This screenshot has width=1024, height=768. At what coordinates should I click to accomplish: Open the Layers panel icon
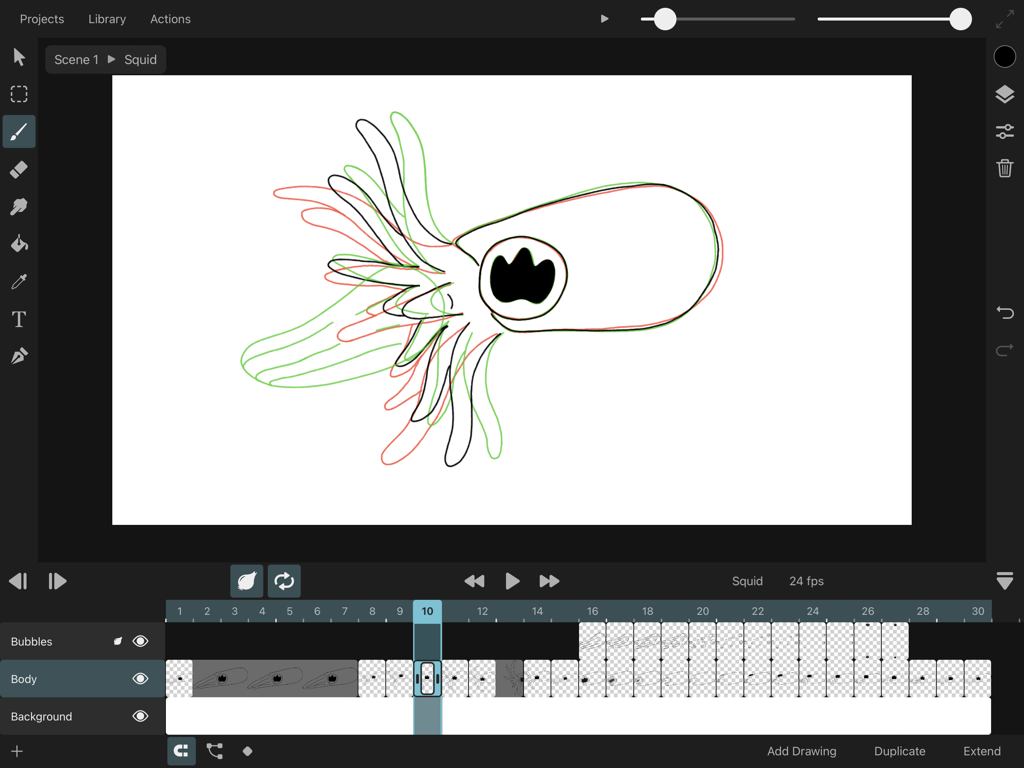point(1004,94)
